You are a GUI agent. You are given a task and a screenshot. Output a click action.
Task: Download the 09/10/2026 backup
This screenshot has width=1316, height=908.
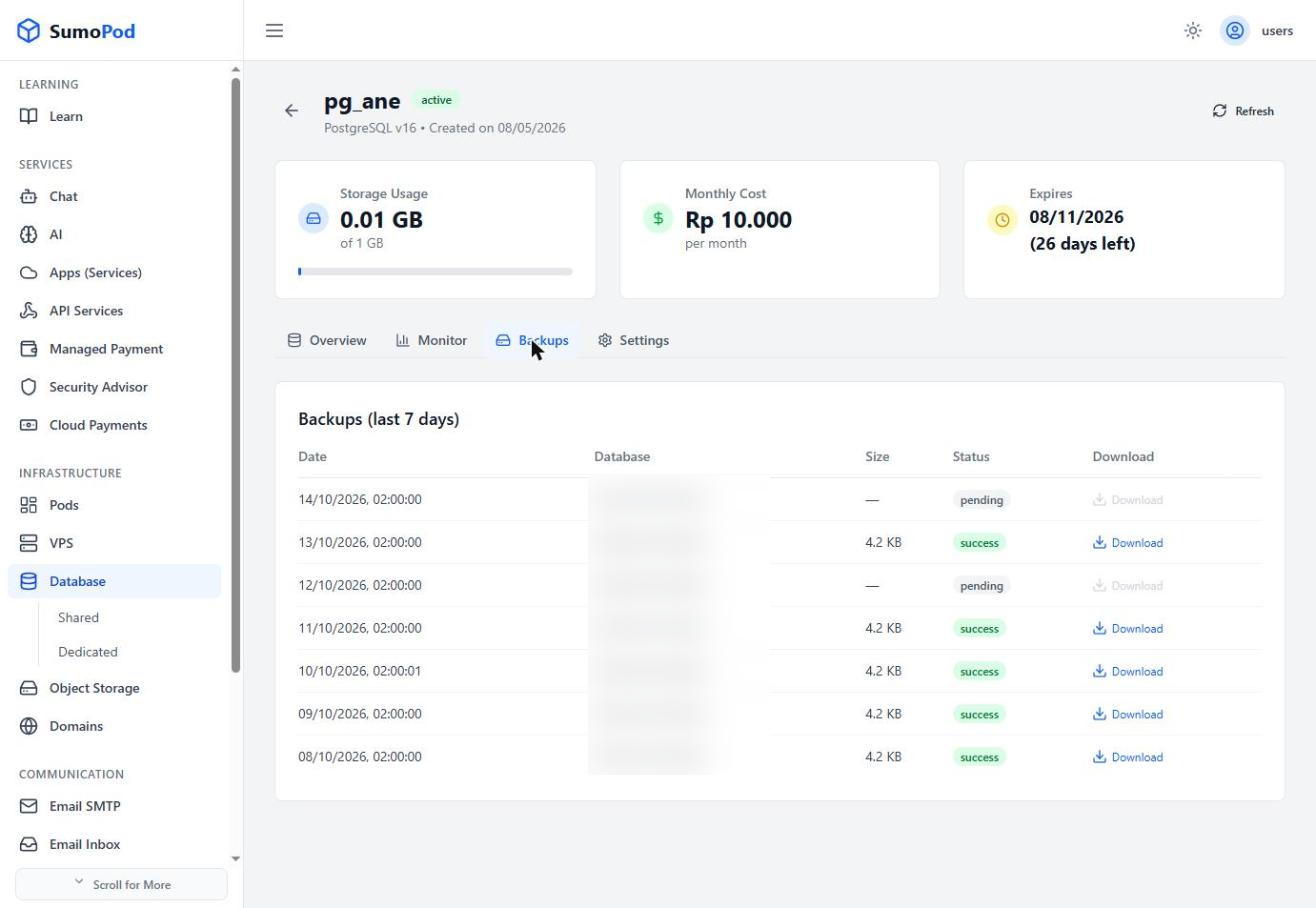(x=1127, y=714)
